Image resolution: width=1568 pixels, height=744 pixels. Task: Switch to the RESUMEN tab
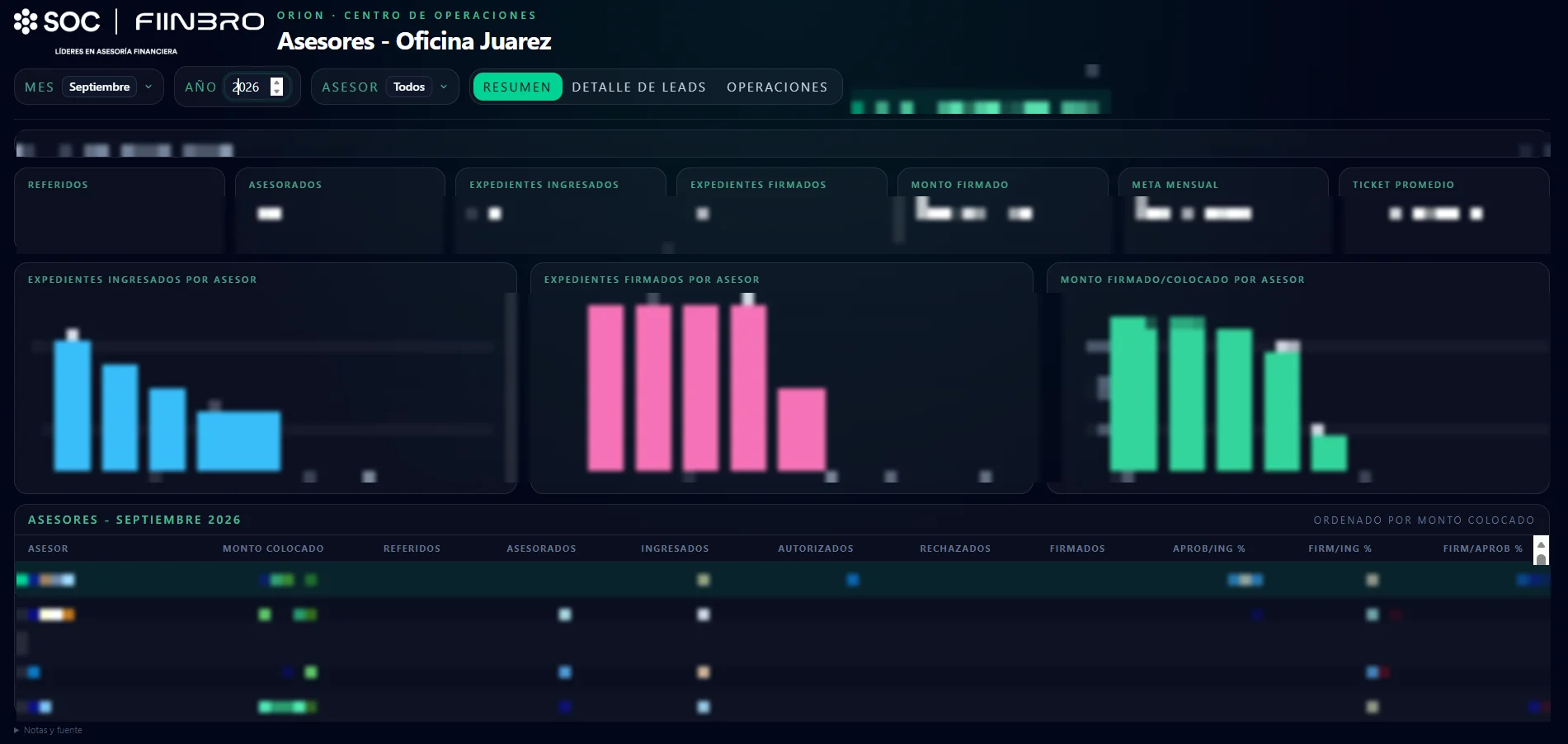517,87
